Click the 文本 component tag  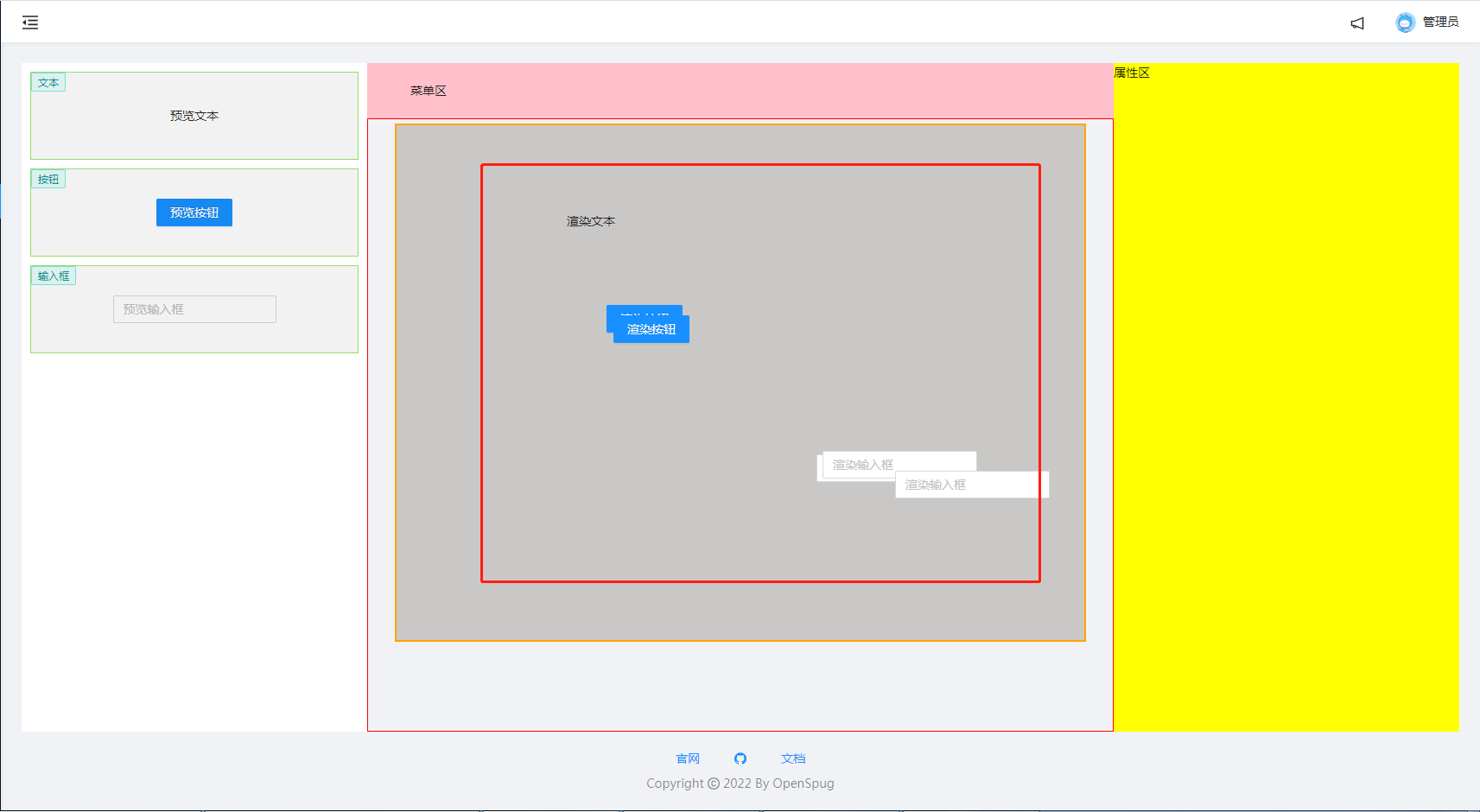tap(48, 83)
